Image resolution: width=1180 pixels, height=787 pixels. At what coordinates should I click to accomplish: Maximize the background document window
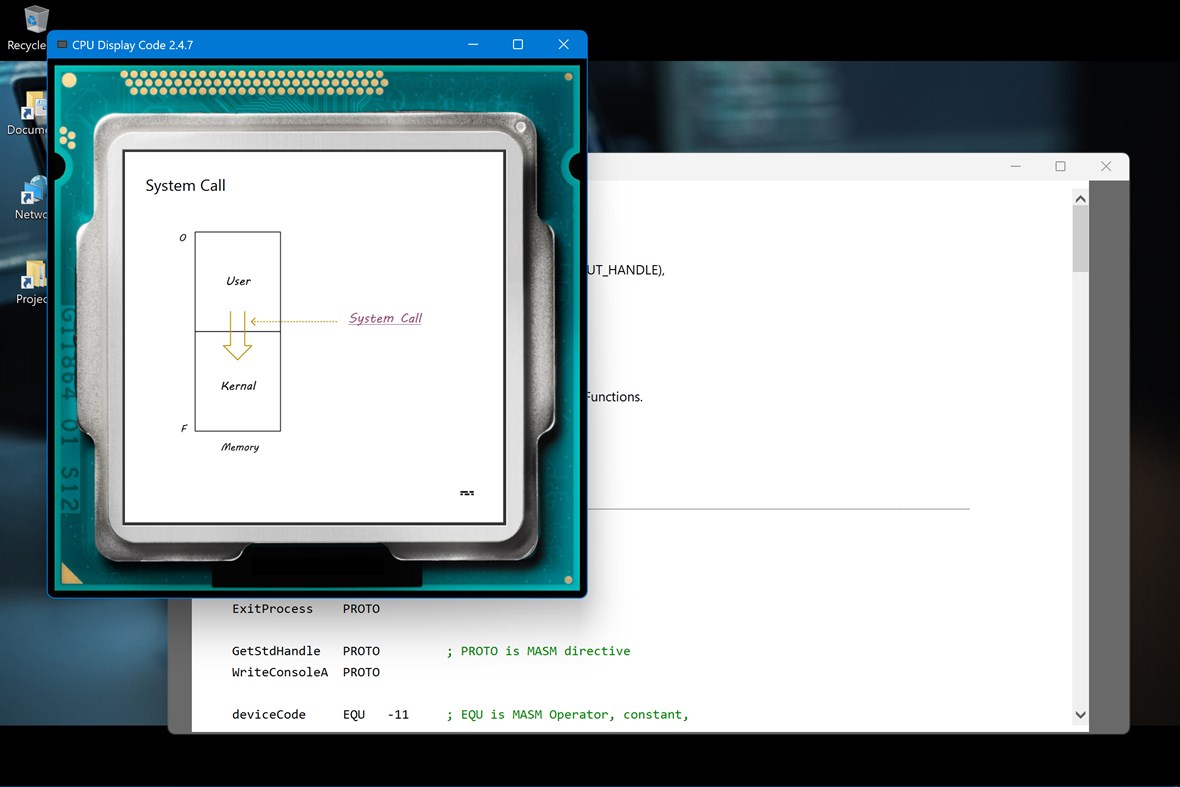click(x=1060, y=166)
